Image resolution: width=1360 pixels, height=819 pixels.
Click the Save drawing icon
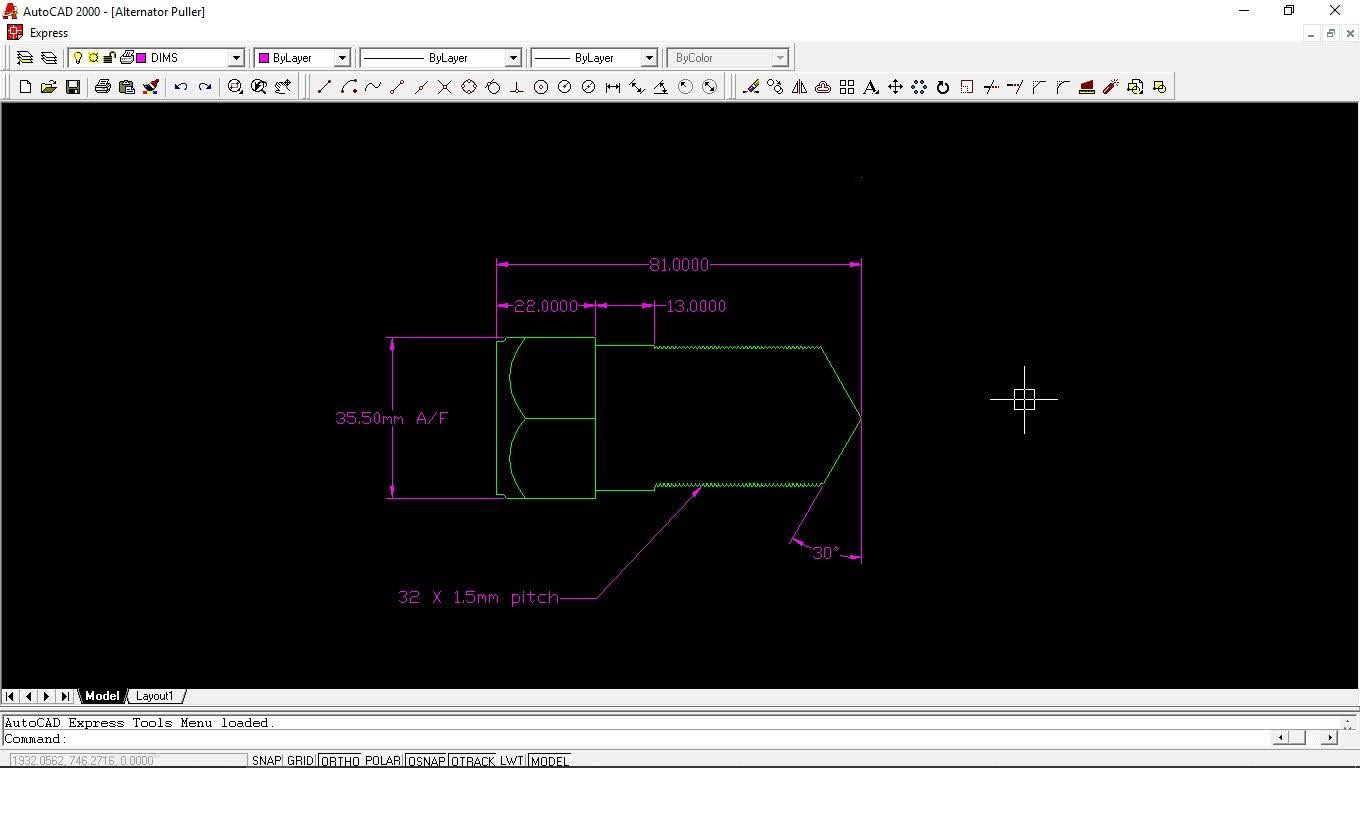point(73,88)
